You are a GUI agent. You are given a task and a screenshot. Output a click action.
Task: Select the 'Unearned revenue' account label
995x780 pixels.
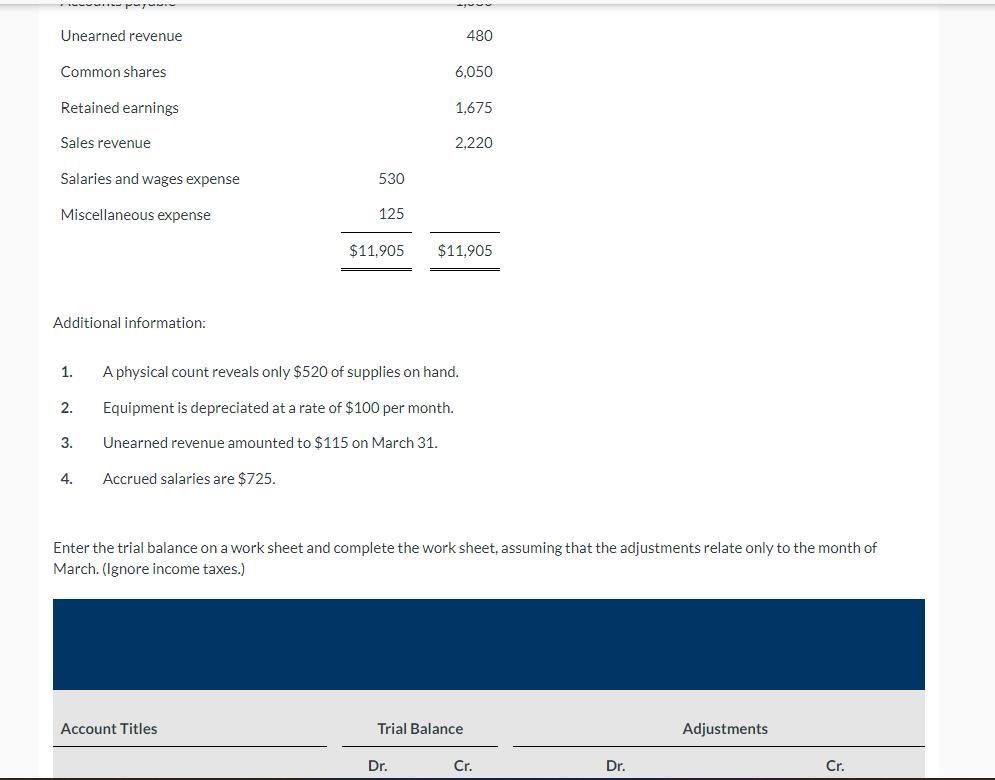[121, 36]
